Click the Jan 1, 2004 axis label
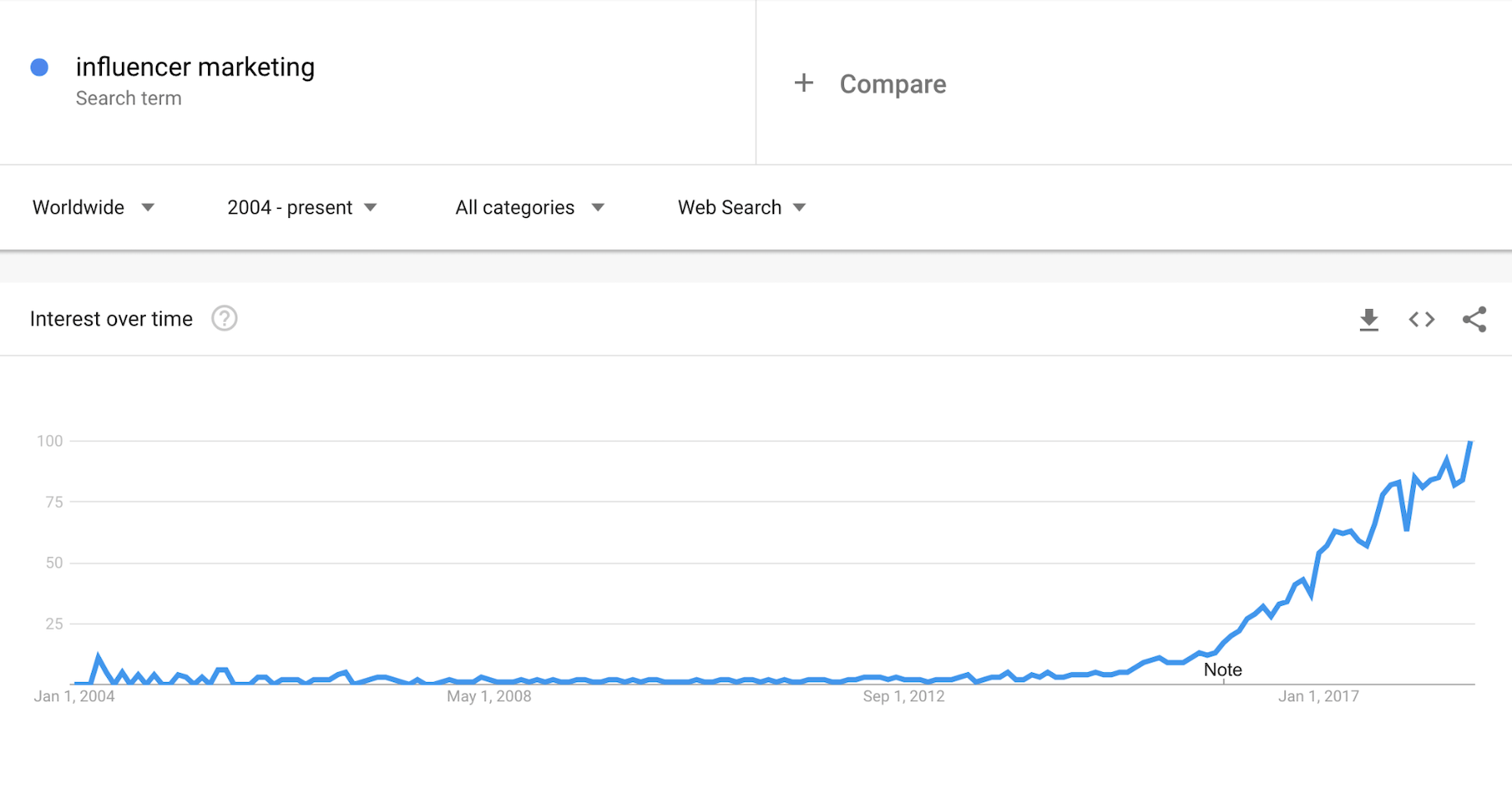Screen dimensions: 1512x799 click(x=75, y=696)
